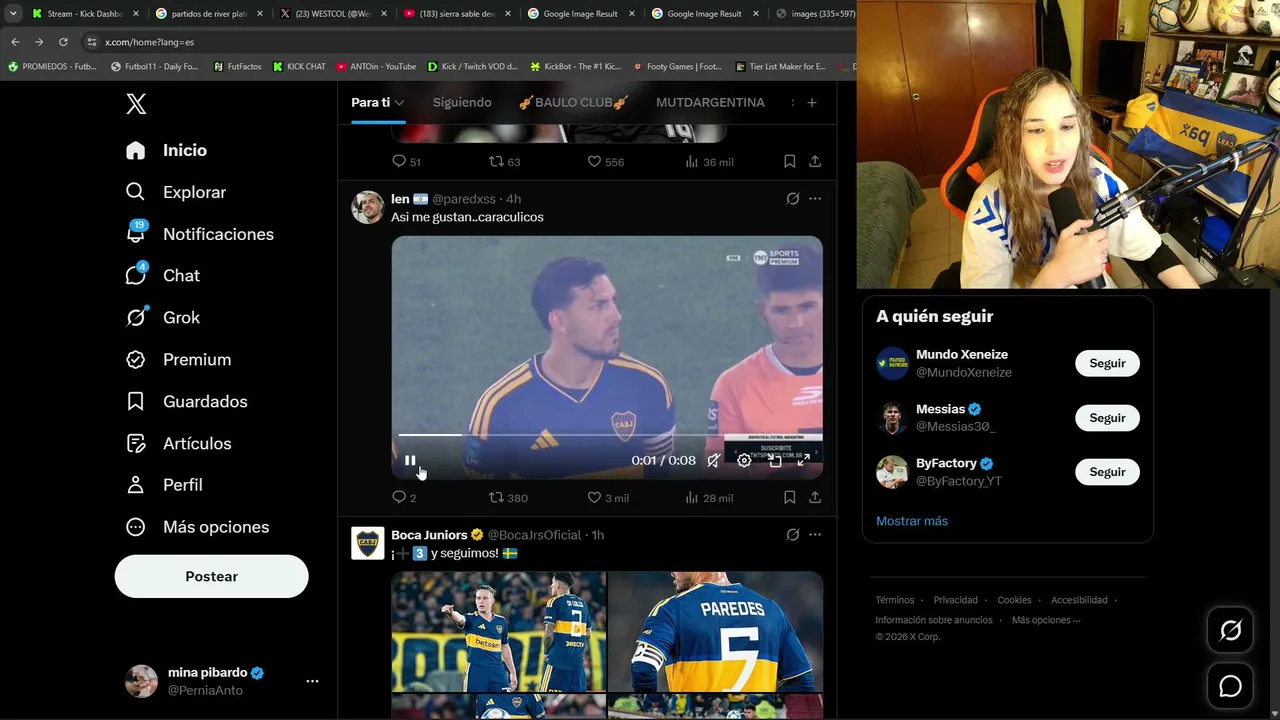Enter fullscreen on the video

[x=803, y=460]
